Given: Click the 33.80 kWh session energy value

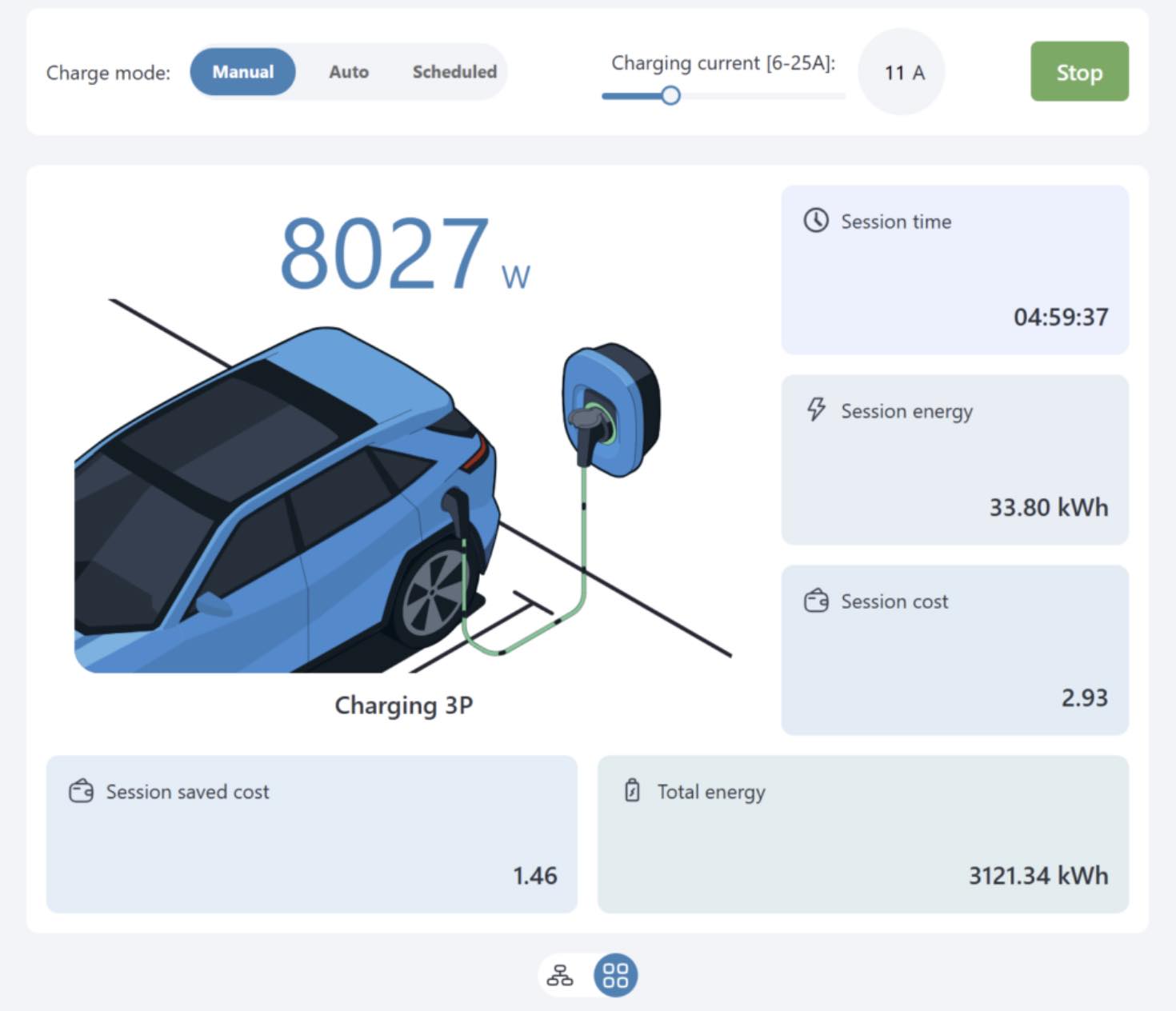Looking at the screenshot, I should click(1048, 507).
